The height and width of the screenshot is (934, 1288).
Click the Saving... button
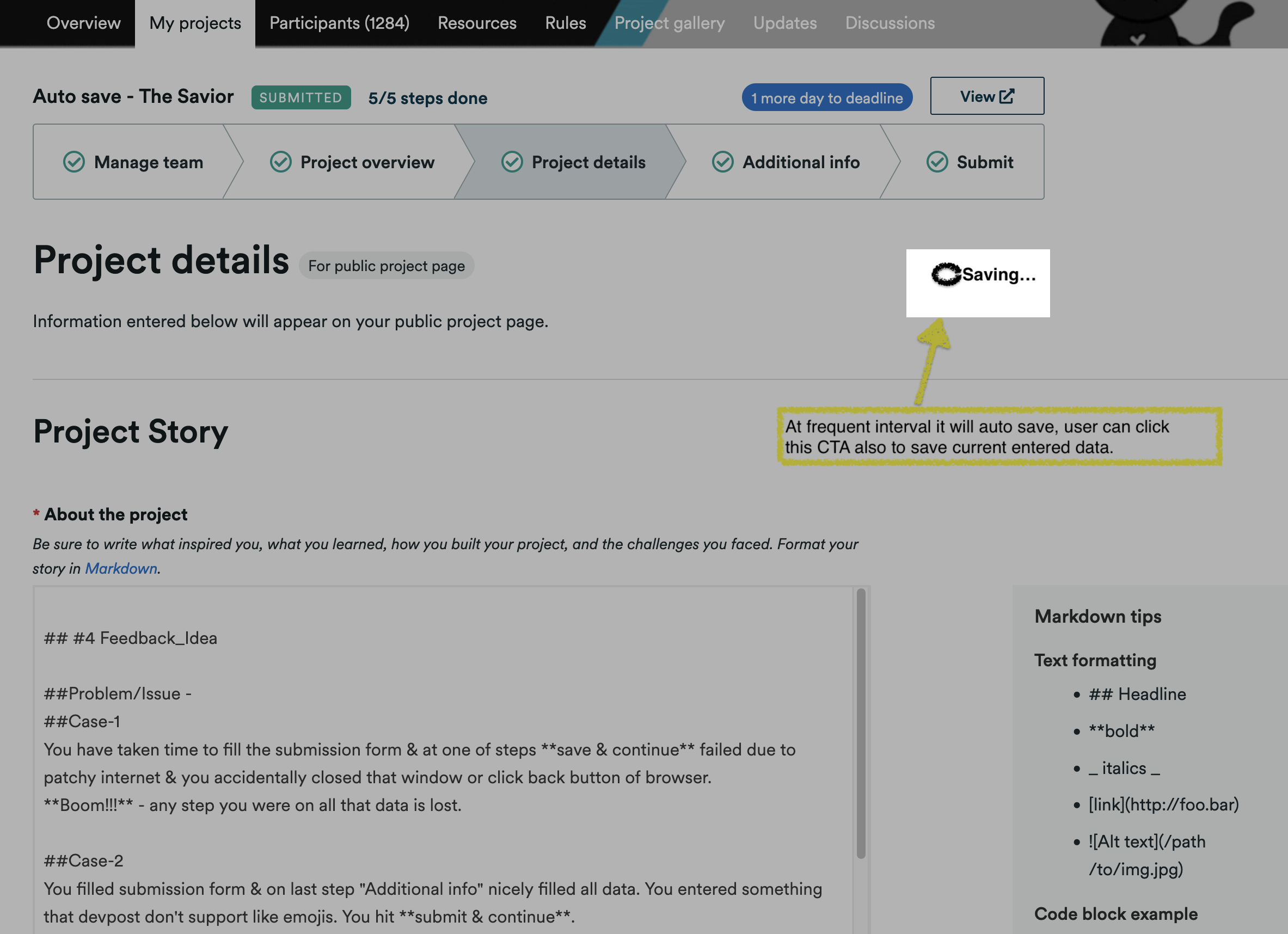[x=978, y=282]
